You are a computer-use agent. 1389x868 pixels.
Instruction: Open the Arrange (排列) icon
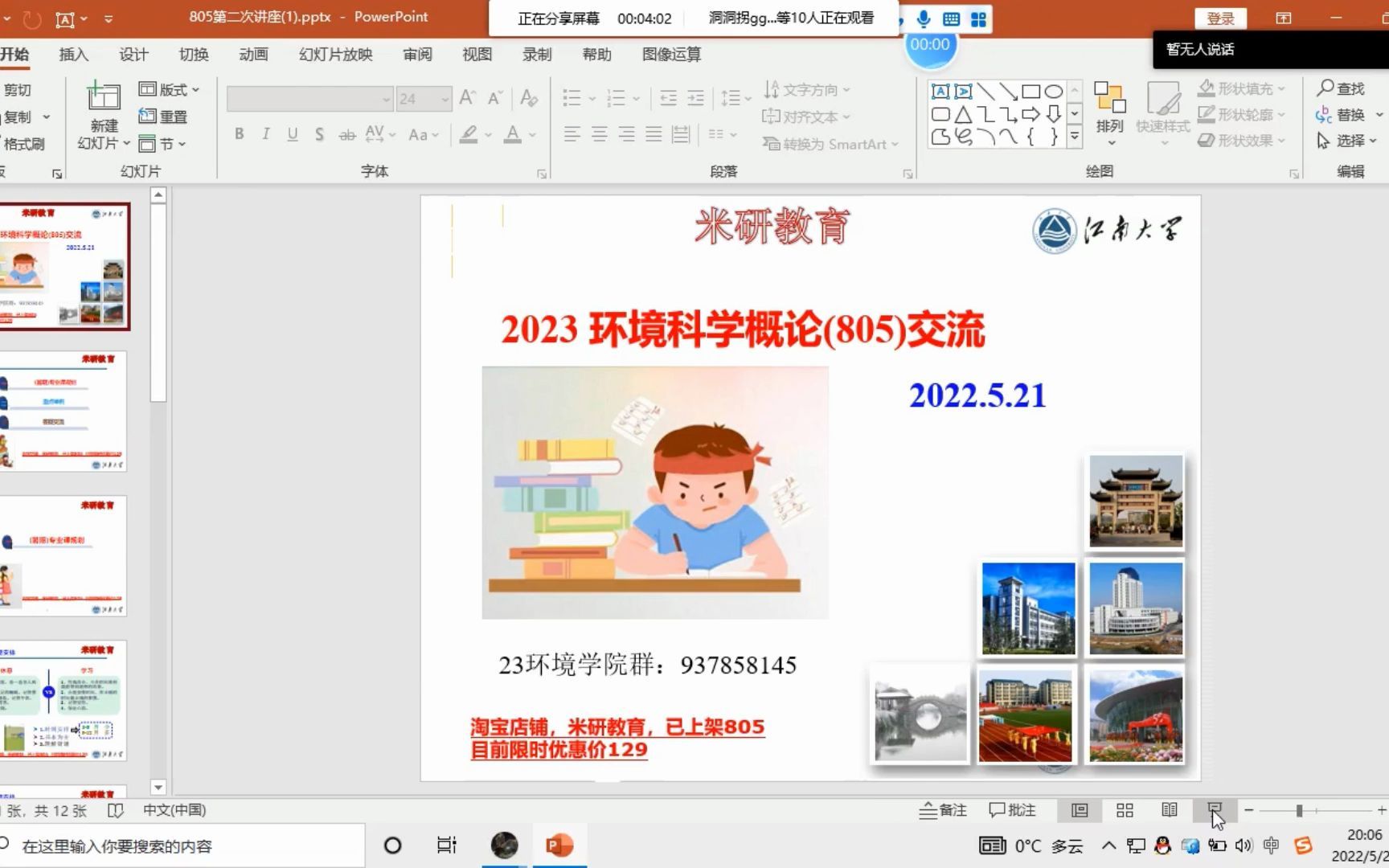1110,98
